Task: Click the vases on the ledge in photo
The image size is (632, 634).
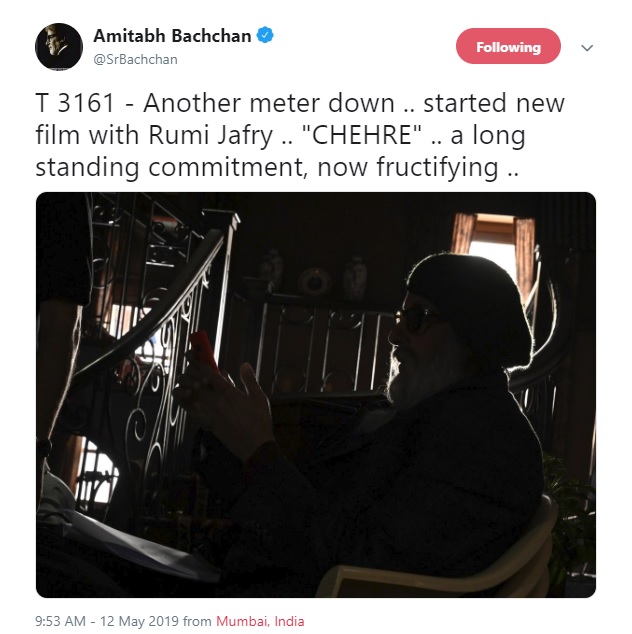Action: coord(313,275)
